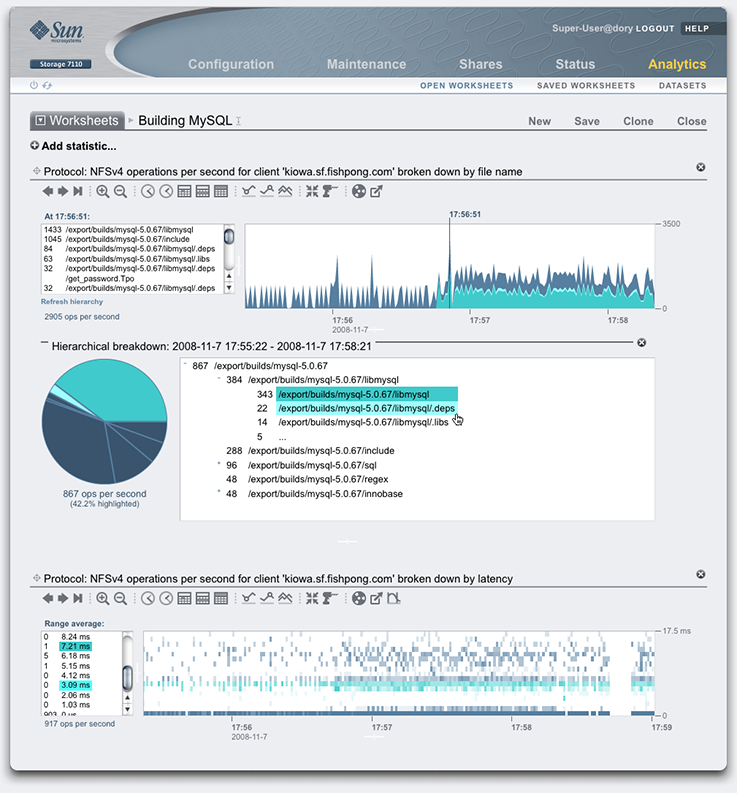737x793 pixels.
Task: Click the LOGOUT link
Action: tap(655, 28)
